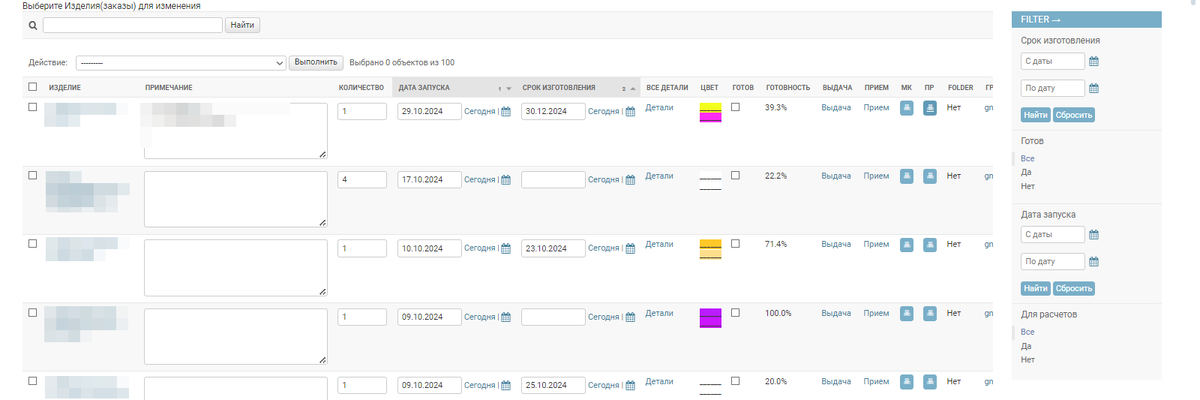Filter Готов by 'Да'
The height and width of the screenshot is (400, 1200).
pos(1026,172)
